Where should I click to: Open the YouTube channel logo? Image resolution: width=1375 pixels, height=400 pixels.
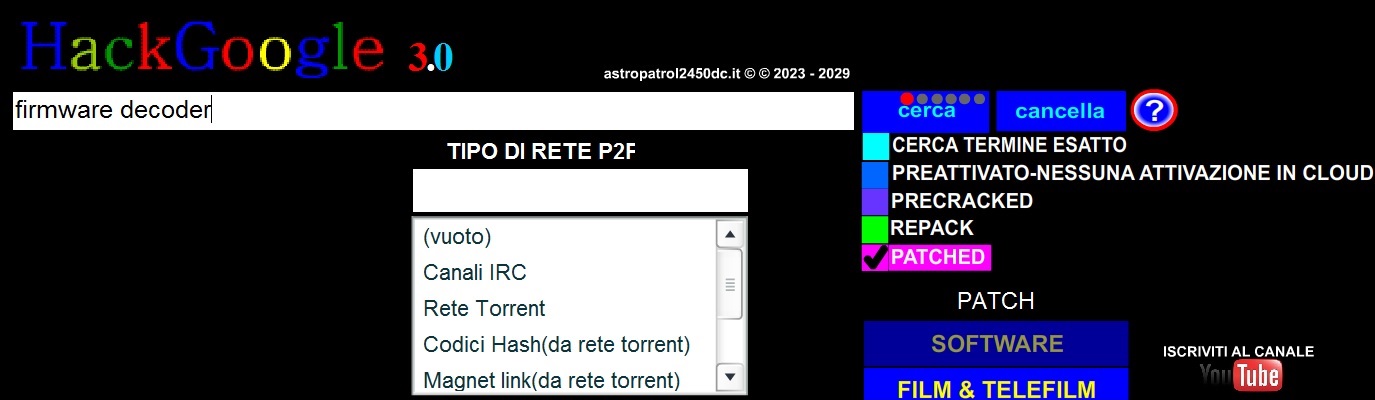point(1241,376)
